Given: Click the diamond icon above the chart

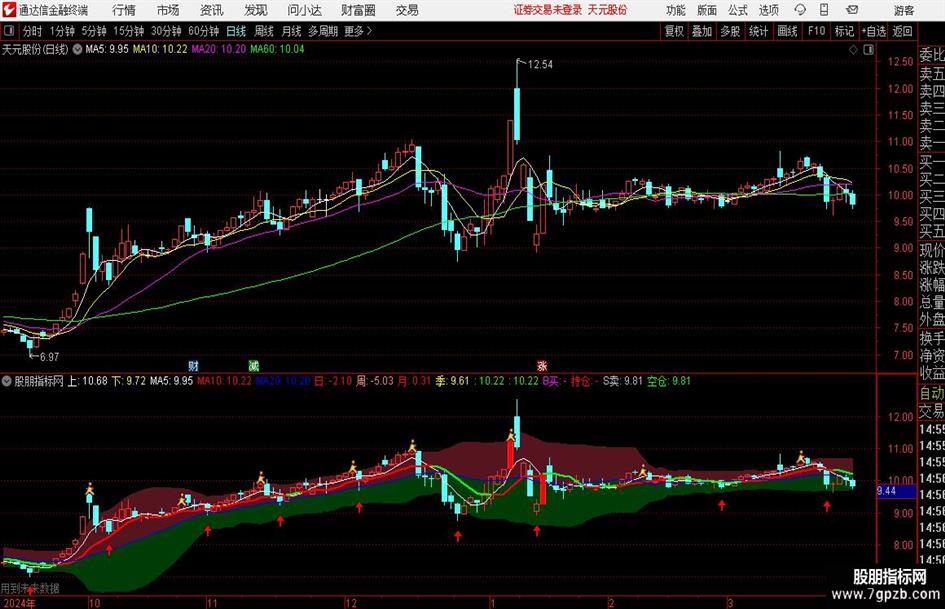Looking at the screenshot, I should click(x=853, y=49).
